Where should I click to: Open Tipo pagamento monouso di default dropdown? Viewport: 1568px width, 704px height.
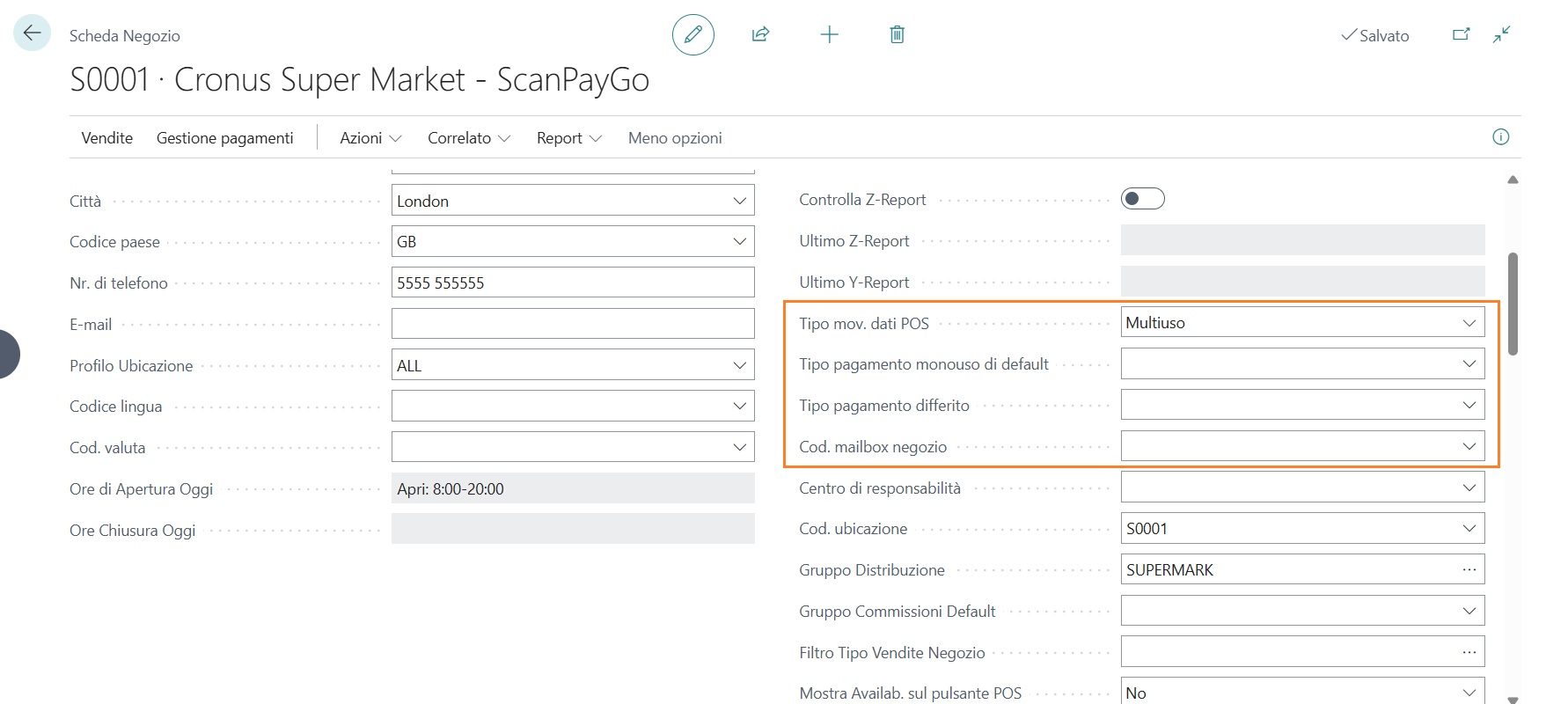click(x=1469, y=364)
